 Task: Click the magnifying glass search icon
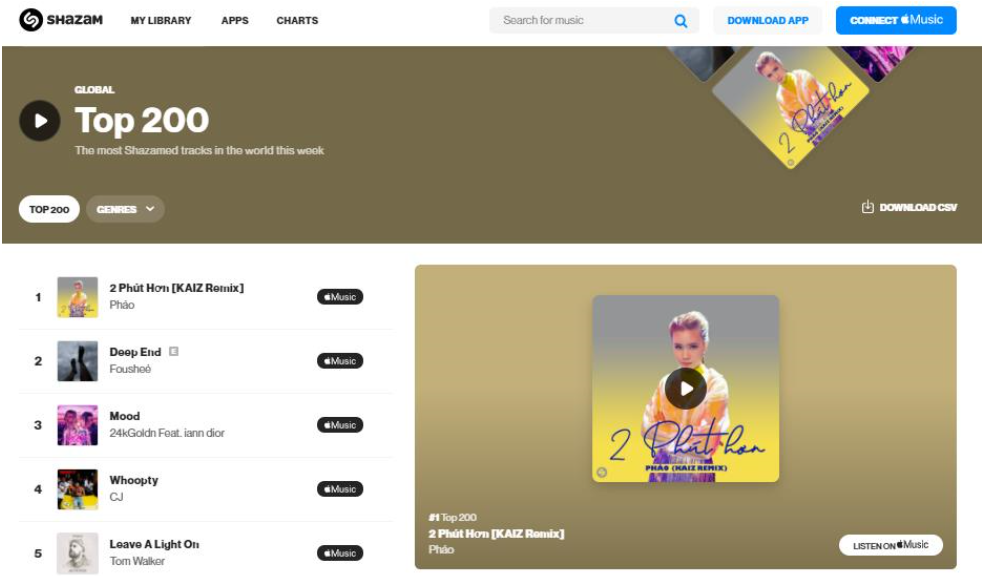[x=680, y=21]
